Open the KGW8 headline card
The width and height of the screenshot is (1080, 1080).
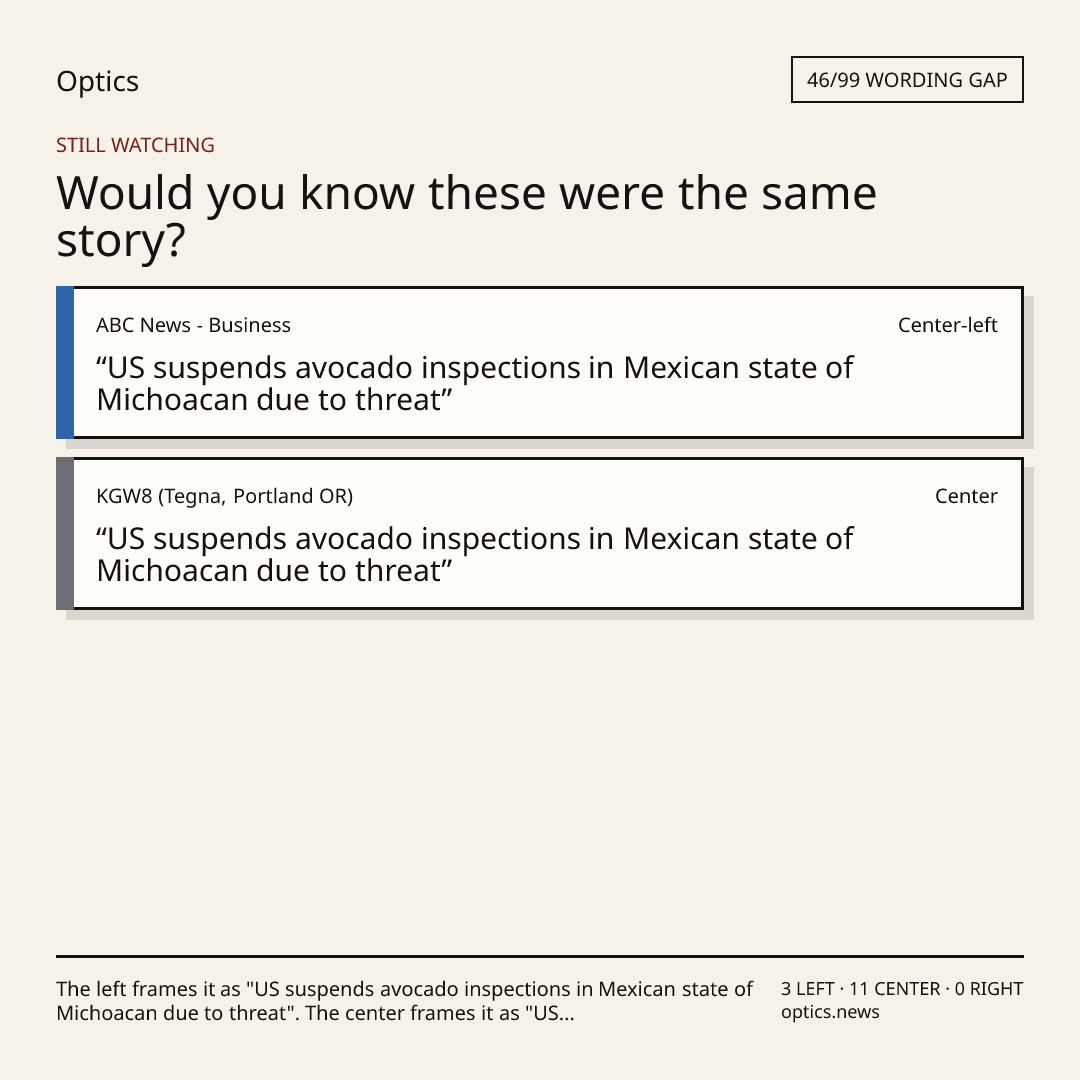coord(540,533)
